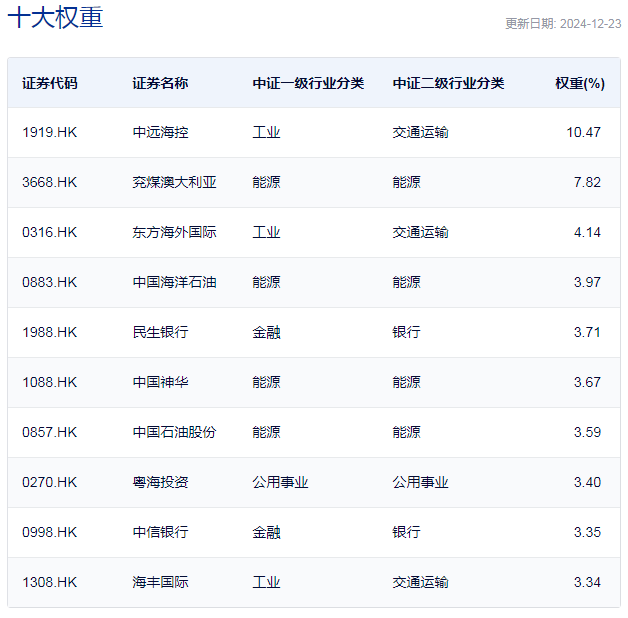628x618 pixels.
Task: Select the 中证二级行业分类 column header
Action: click(448, 83)
